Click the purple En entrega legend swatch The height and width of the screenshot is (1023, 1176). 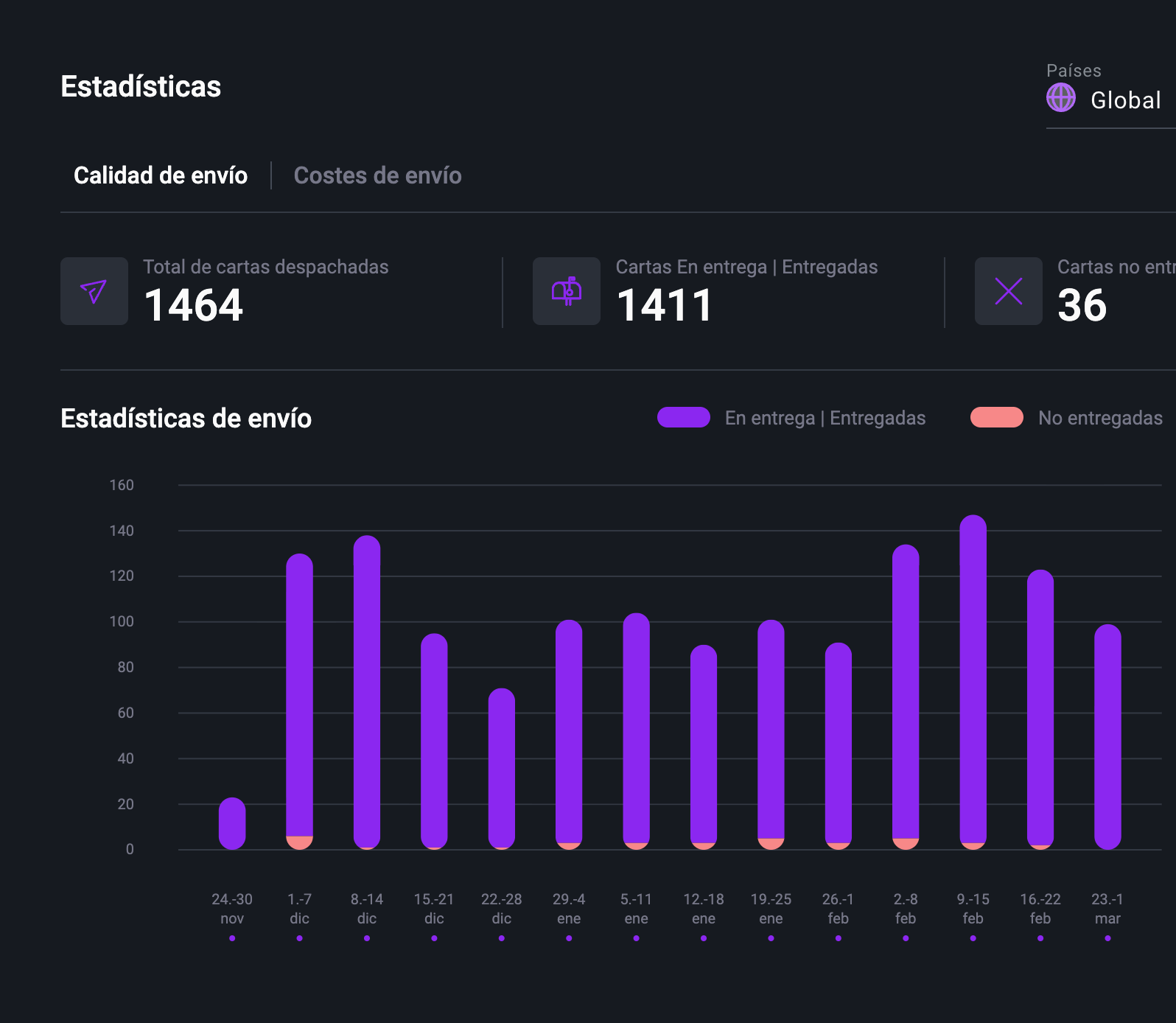tap(683, 417)
